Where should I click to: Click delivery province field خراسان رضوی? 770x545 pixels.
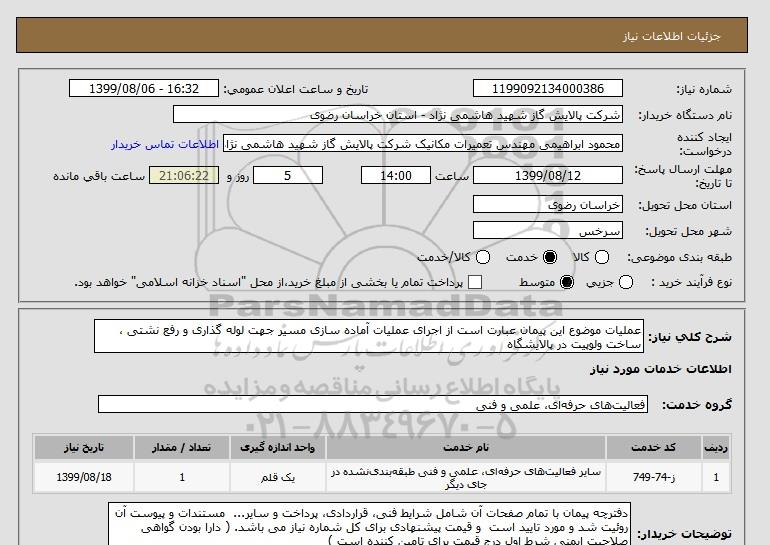point(548,205)
